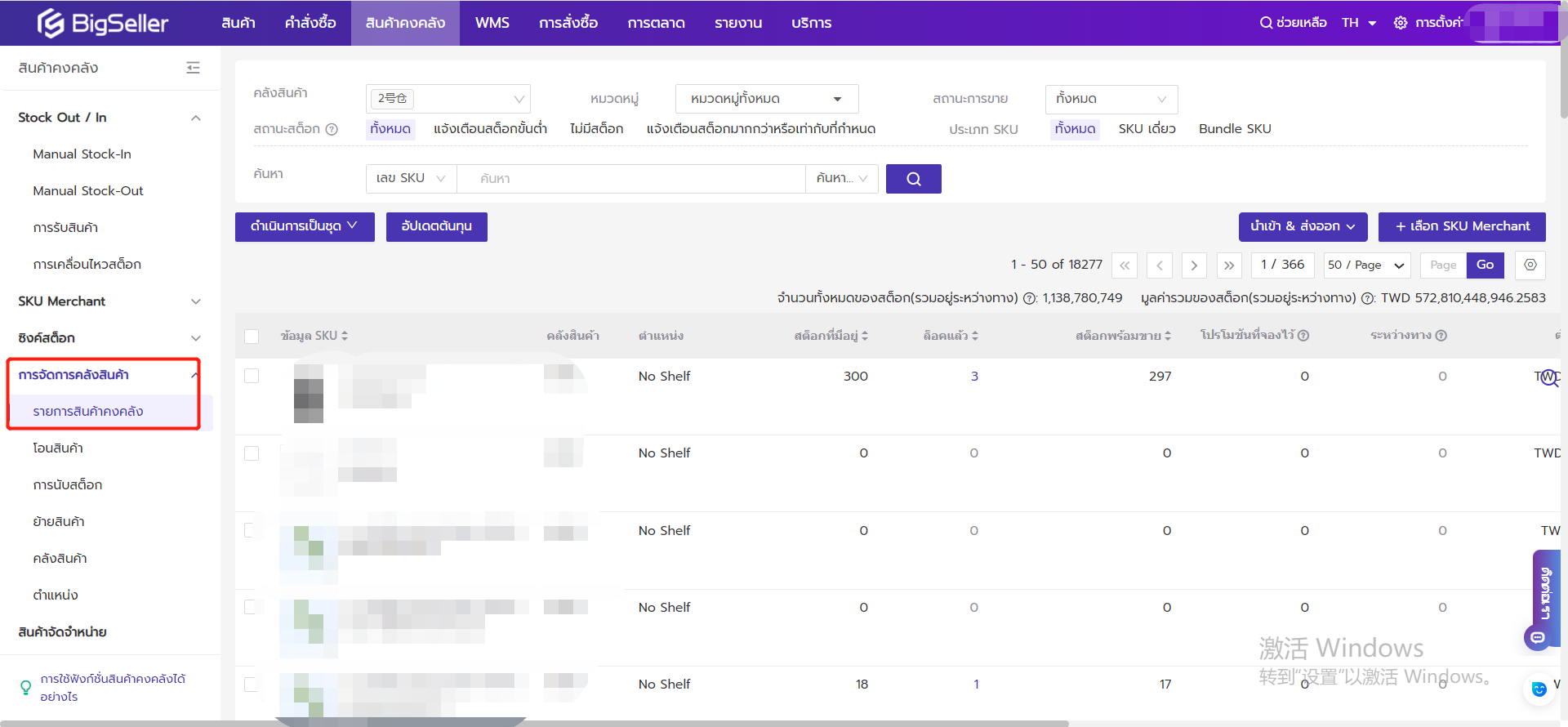Image resolution: width=1568 pixels, height=727 pixels.
Task: Open the floating chat support icon
Action: click(1538, 637)
